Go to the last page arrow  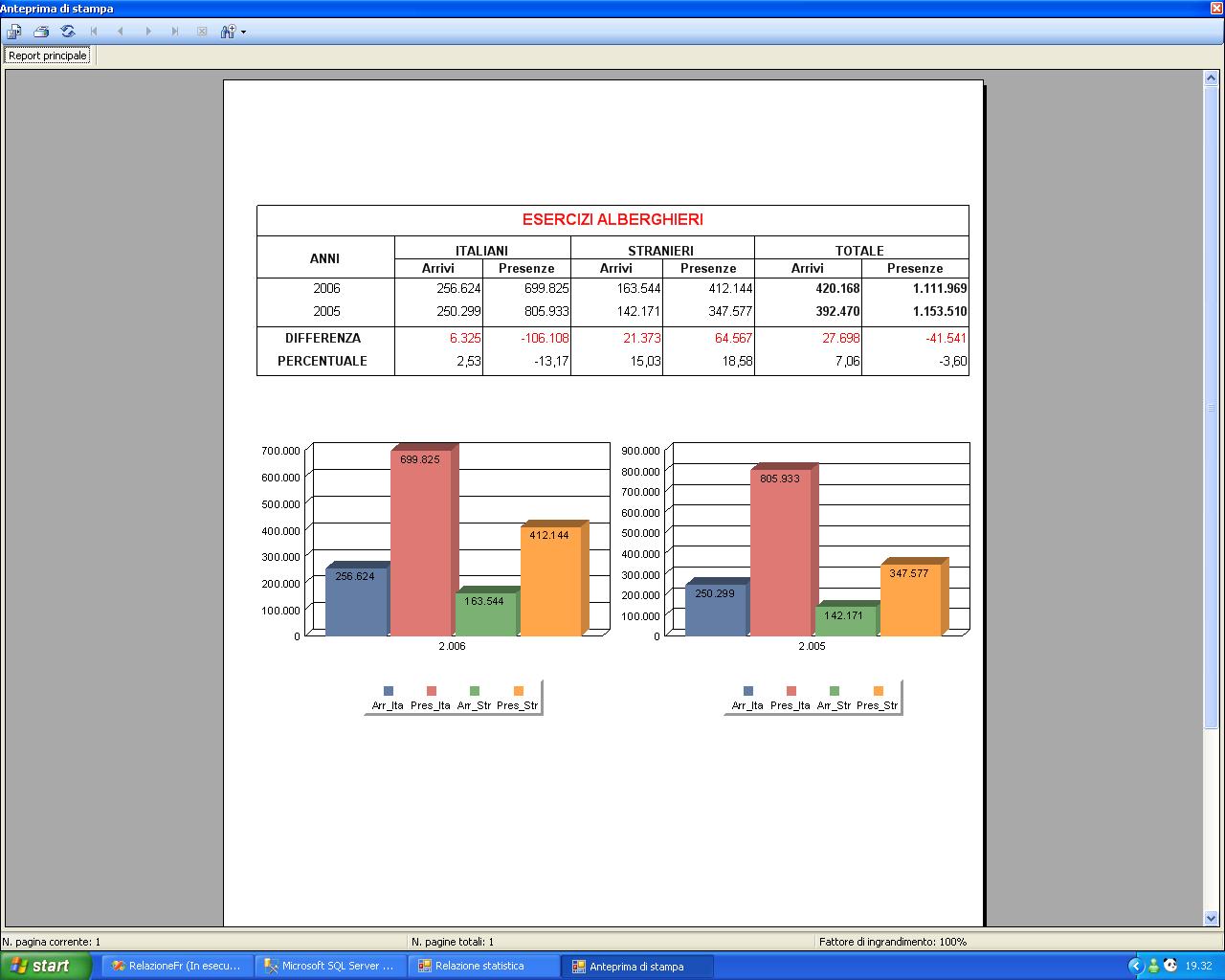coord(174,32)
